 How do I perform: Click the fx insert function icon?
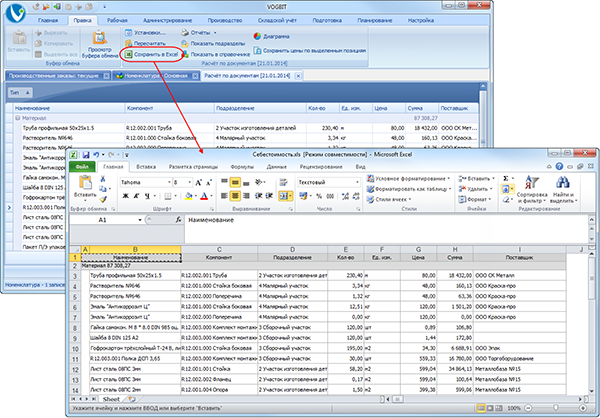tap(178, 220)
